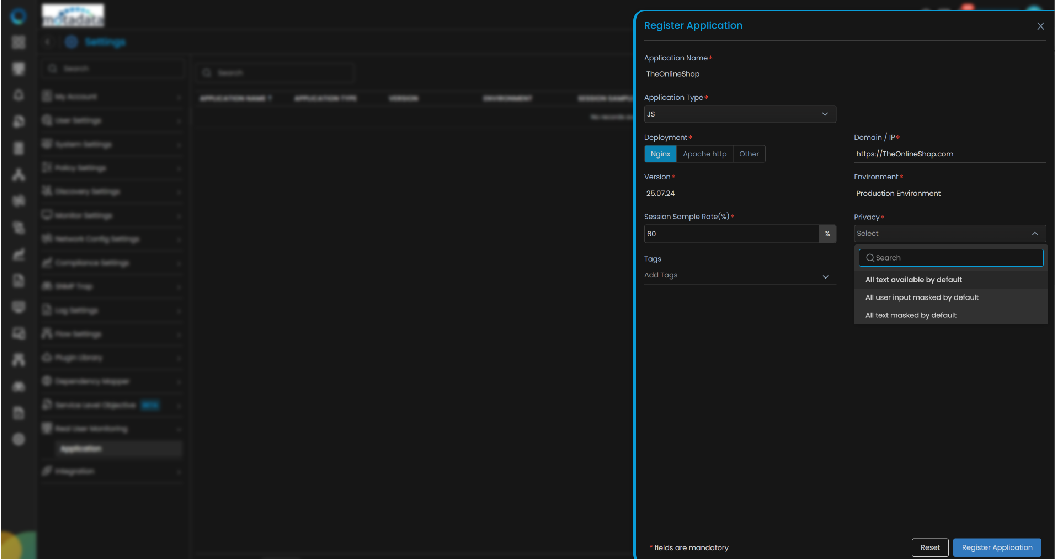Click the Real User Monitoring icon
This screenshot has width=1056, height=560.
(47, 429)
